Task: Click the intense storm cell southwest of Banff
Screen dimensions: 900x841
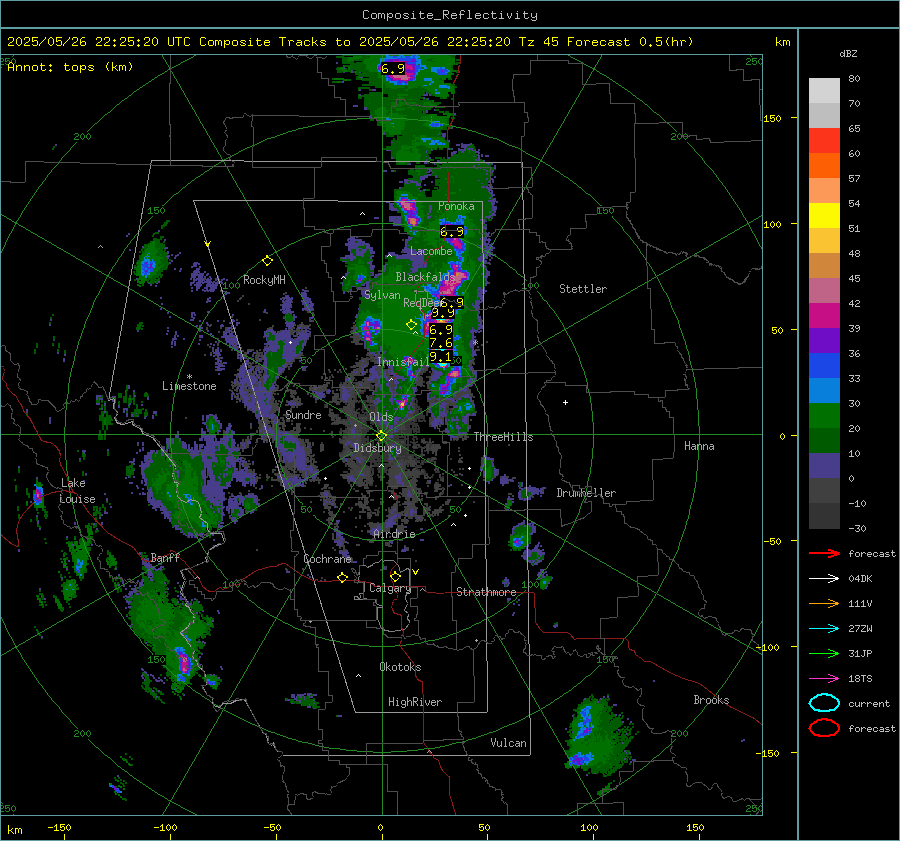Action: (x=184, y=663)
